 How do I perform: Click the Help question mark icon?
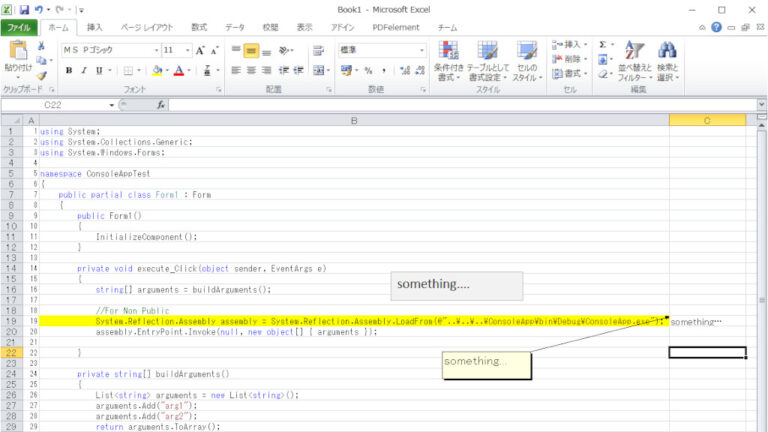[716, 28]
